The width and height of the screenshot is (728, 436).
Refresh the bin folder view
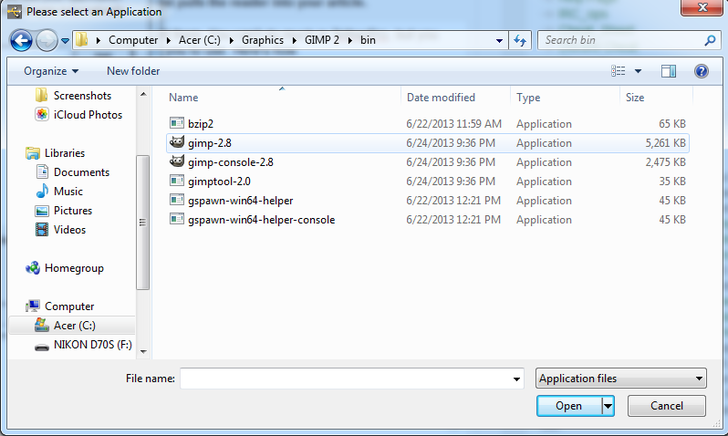[x=520, y=41]
